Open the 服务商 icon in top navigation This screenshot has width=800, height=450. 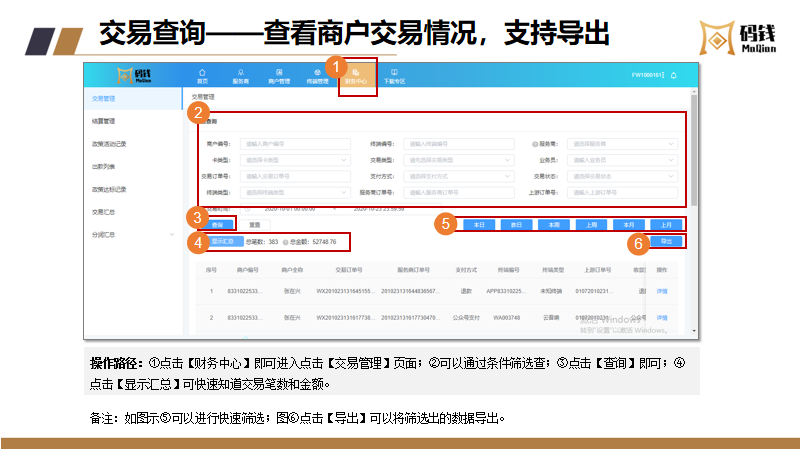tap(240, 75)
